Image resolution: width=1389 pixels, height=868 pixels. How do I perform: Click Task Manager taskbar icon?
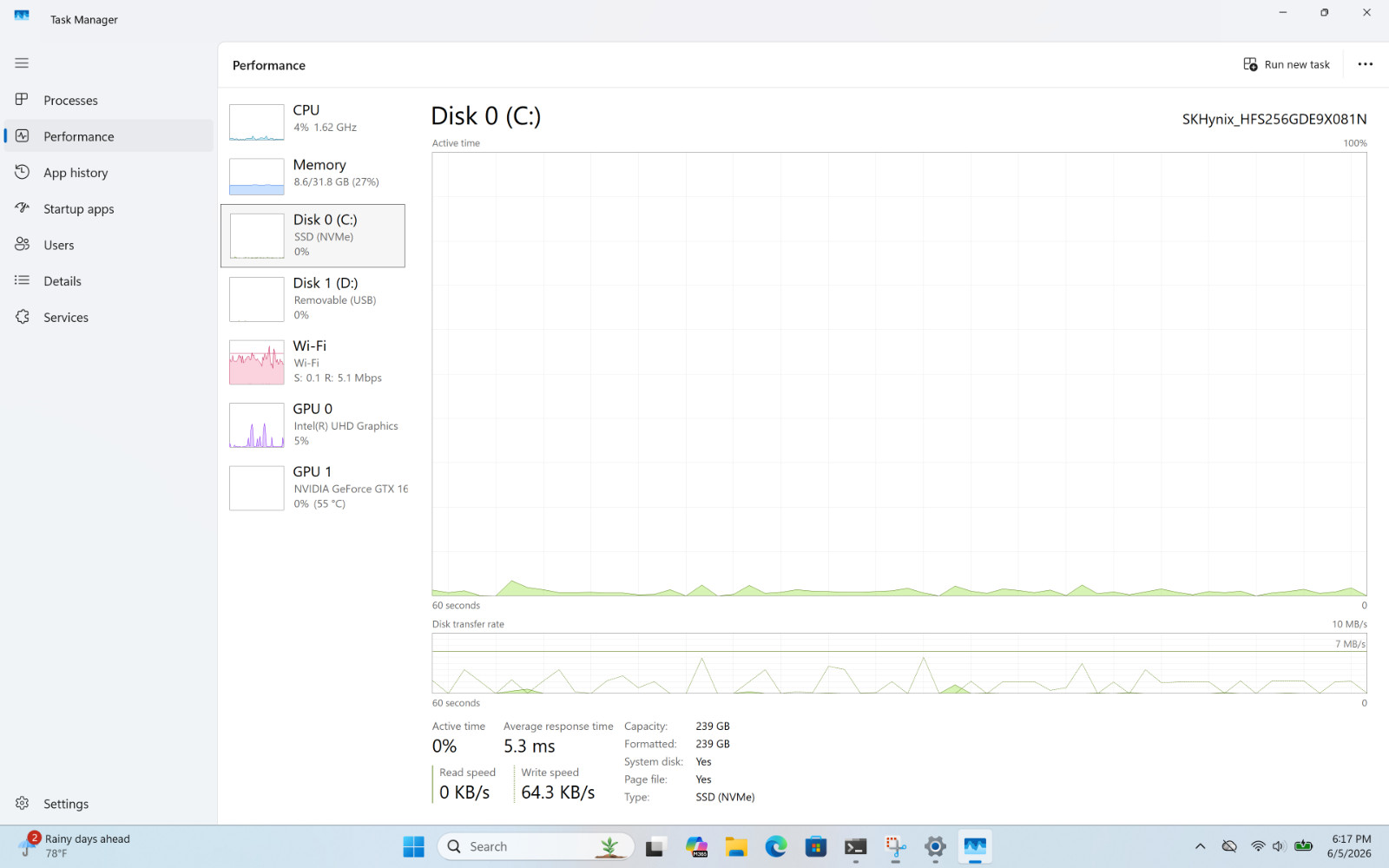click(975, 846)
